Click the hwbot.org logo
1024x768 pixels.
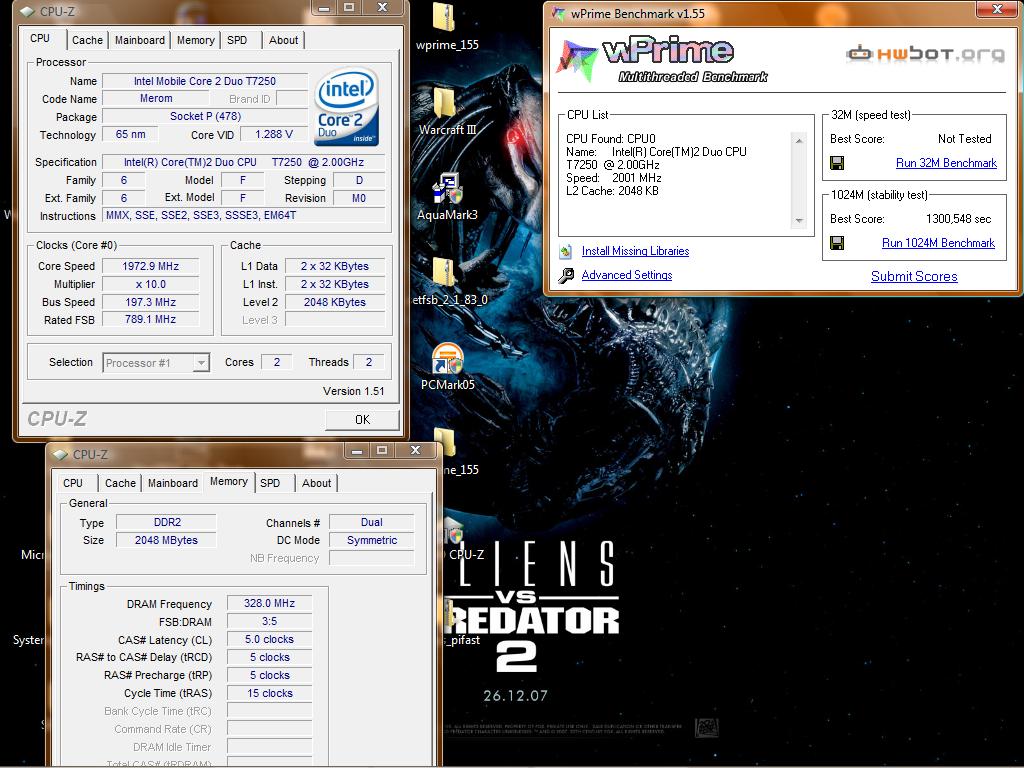[x=925, y=54]
